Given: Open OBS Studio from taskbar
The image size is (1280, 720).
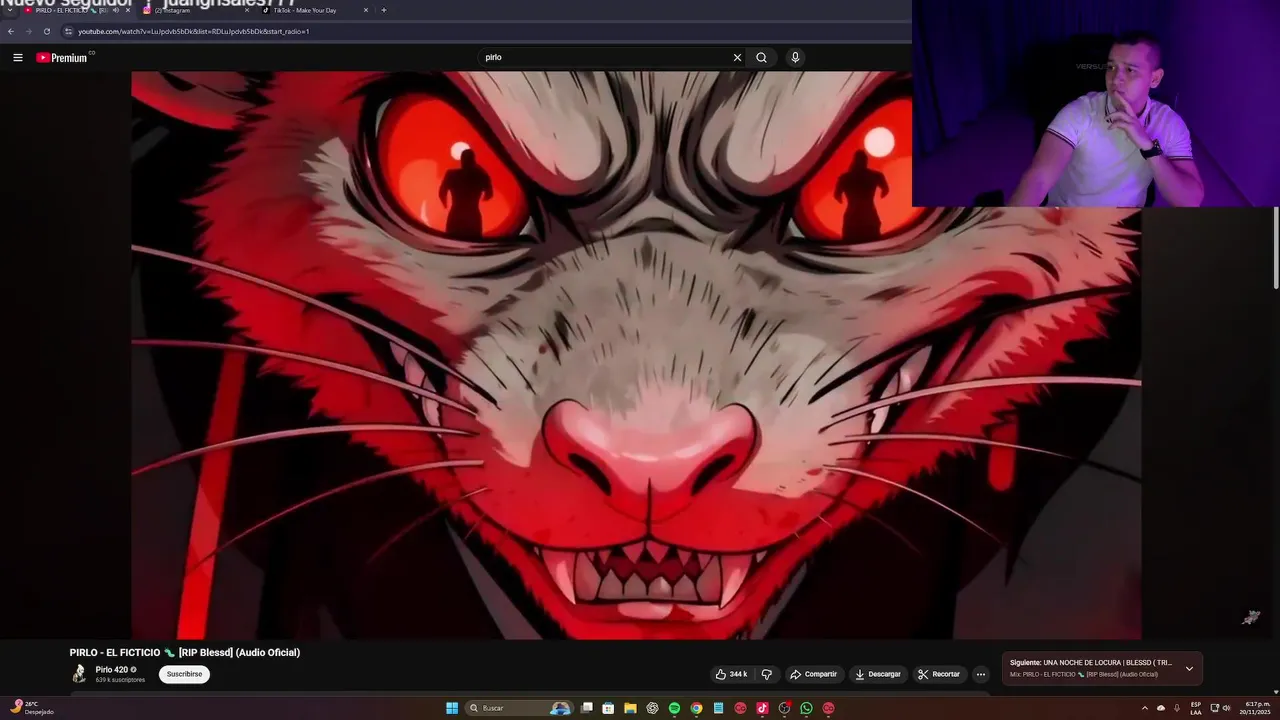Looking at the screenshot, I should click(784, 708).
